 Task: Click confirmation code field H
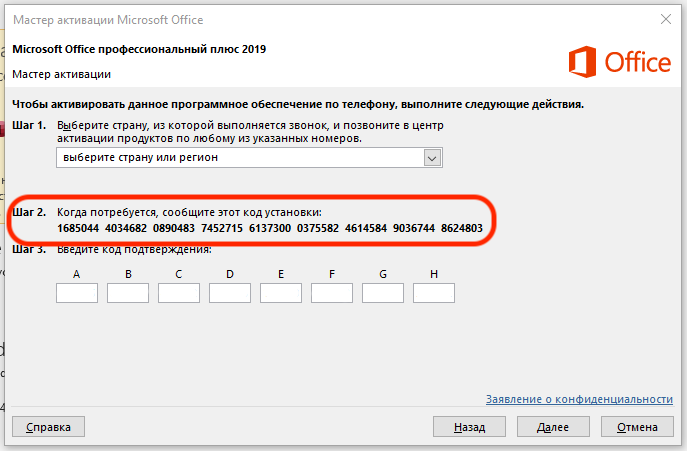point(433,293)
